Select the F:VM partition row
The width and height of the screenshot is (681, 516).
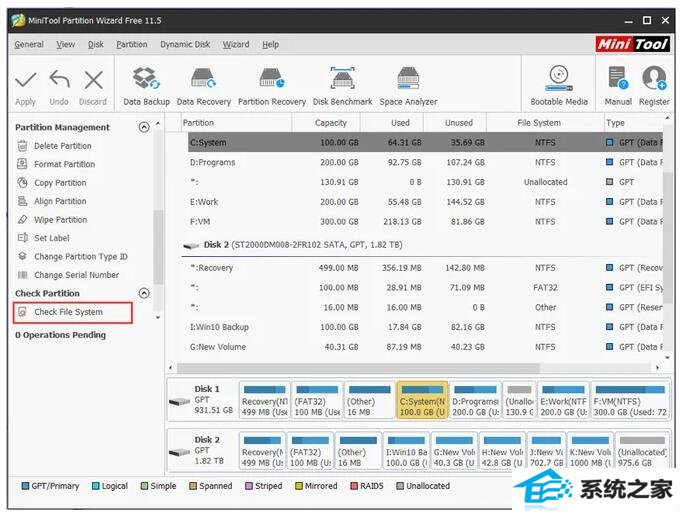(426, 222)
